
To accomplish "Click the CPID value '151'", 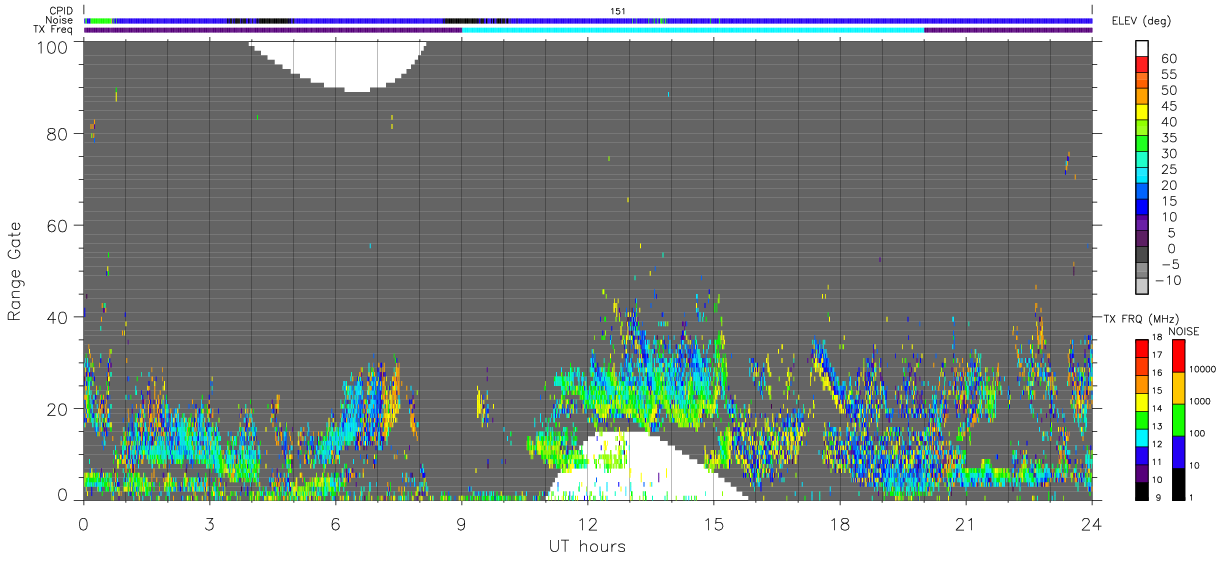I will click(618, 10).
